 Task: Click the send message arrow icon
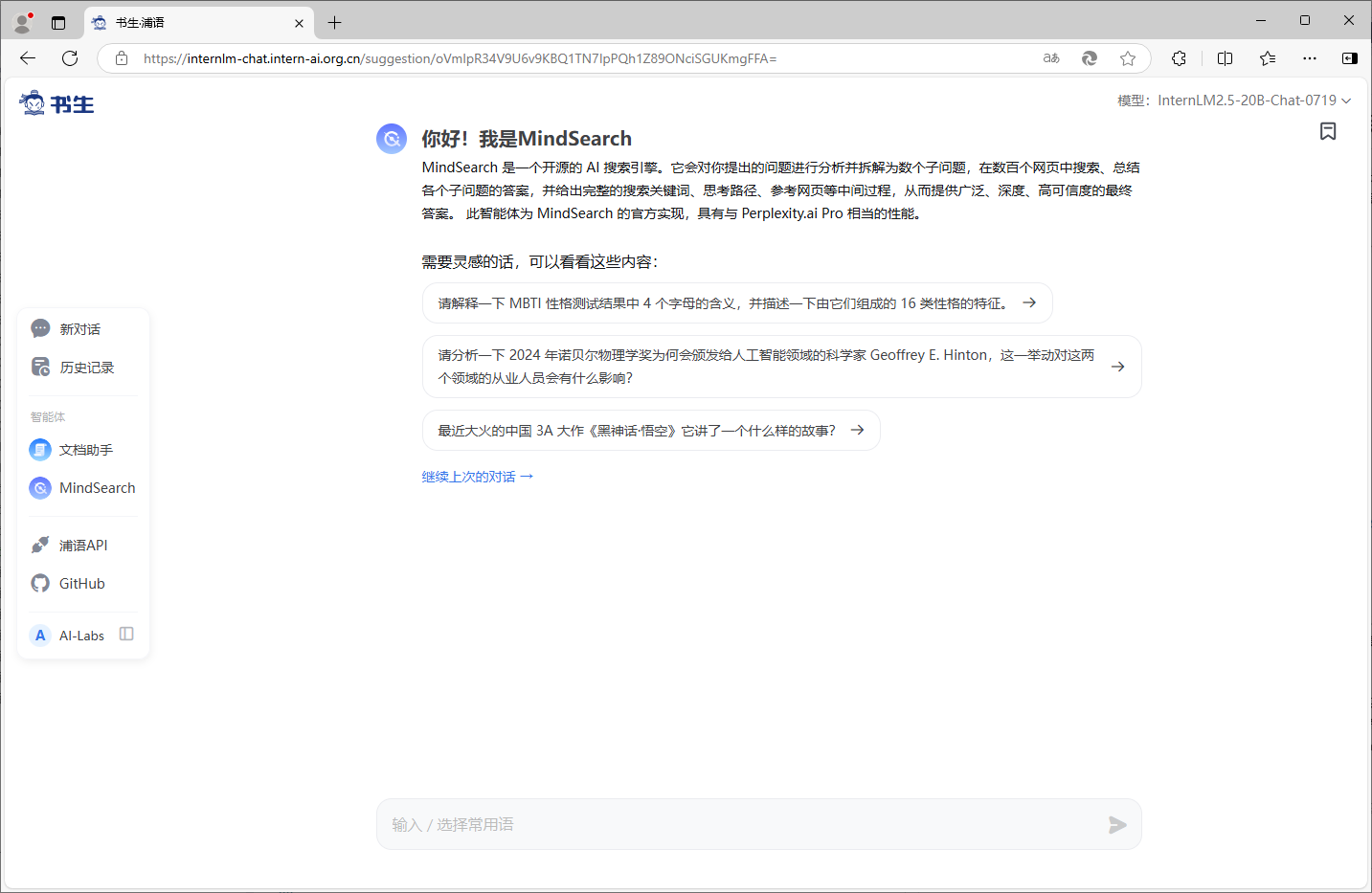pos(1117,825)
